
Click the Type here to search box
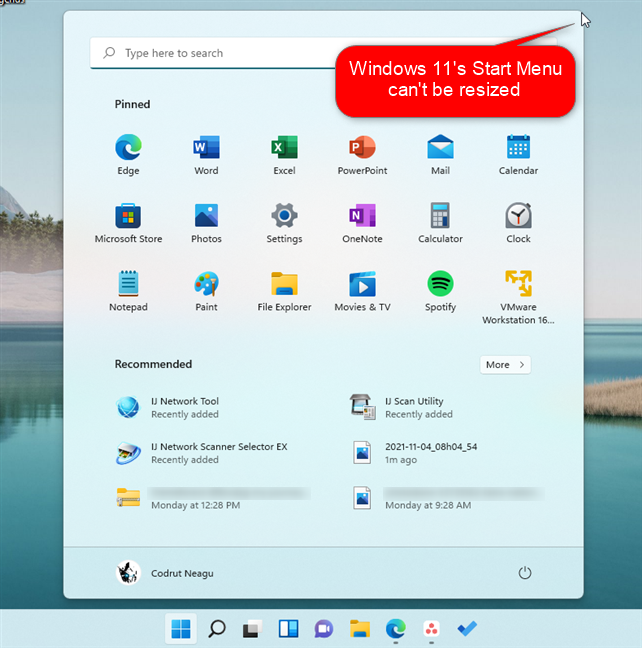coord(323,53)
